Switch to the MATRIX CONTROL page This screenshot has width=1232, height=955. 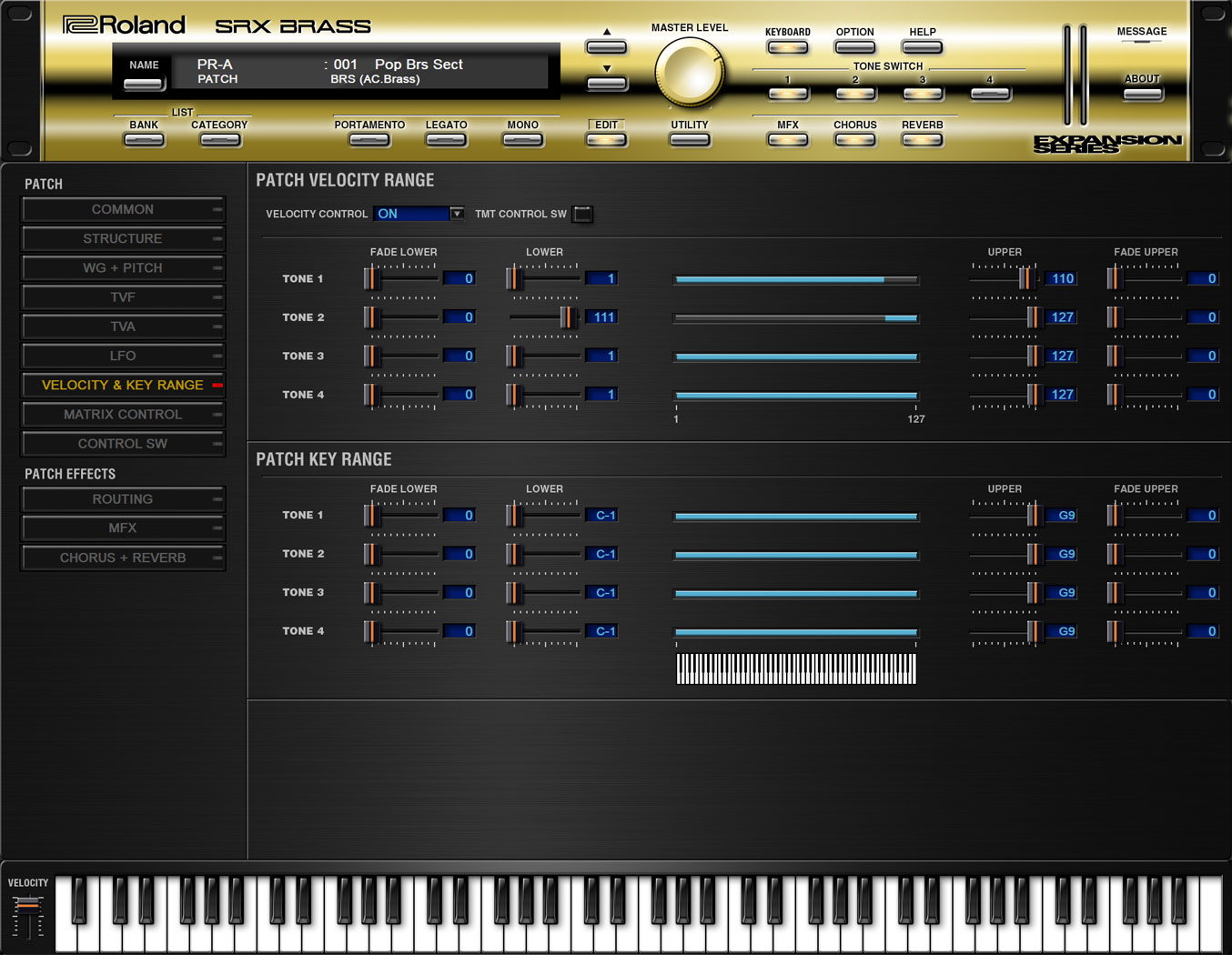tap(123, 415)
